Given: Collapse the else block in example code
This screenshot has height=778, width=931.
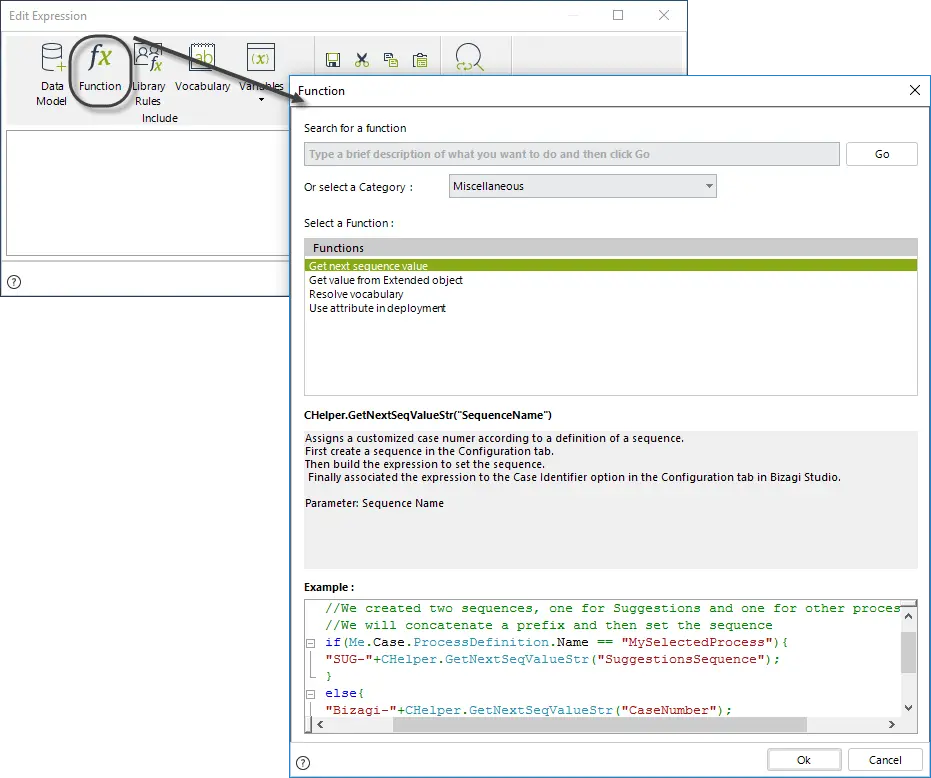Looking at the screenshot, I should [x=310, y=694].
